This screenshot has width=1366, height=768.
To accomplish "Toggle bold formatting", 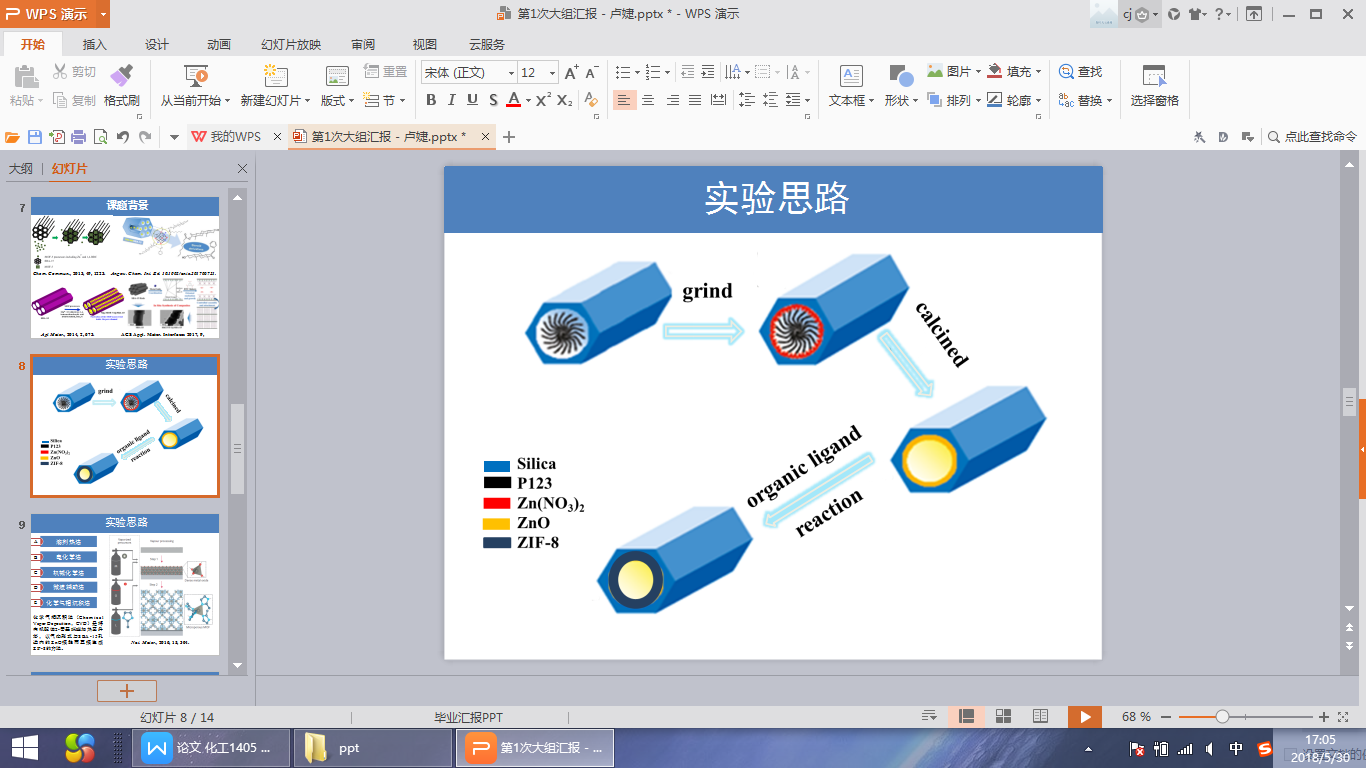I will [431, 100].
